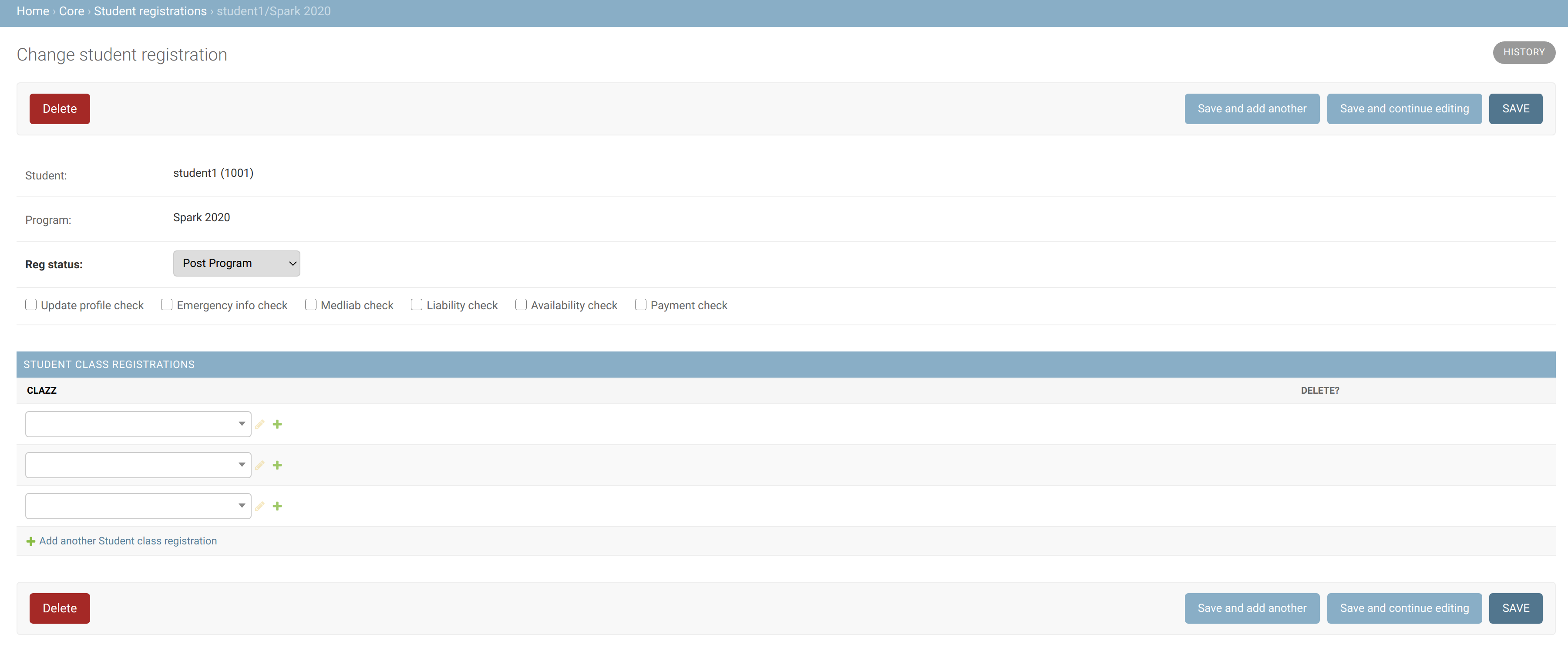Click the green plus icon in third Clazz row

coord(277,506)
